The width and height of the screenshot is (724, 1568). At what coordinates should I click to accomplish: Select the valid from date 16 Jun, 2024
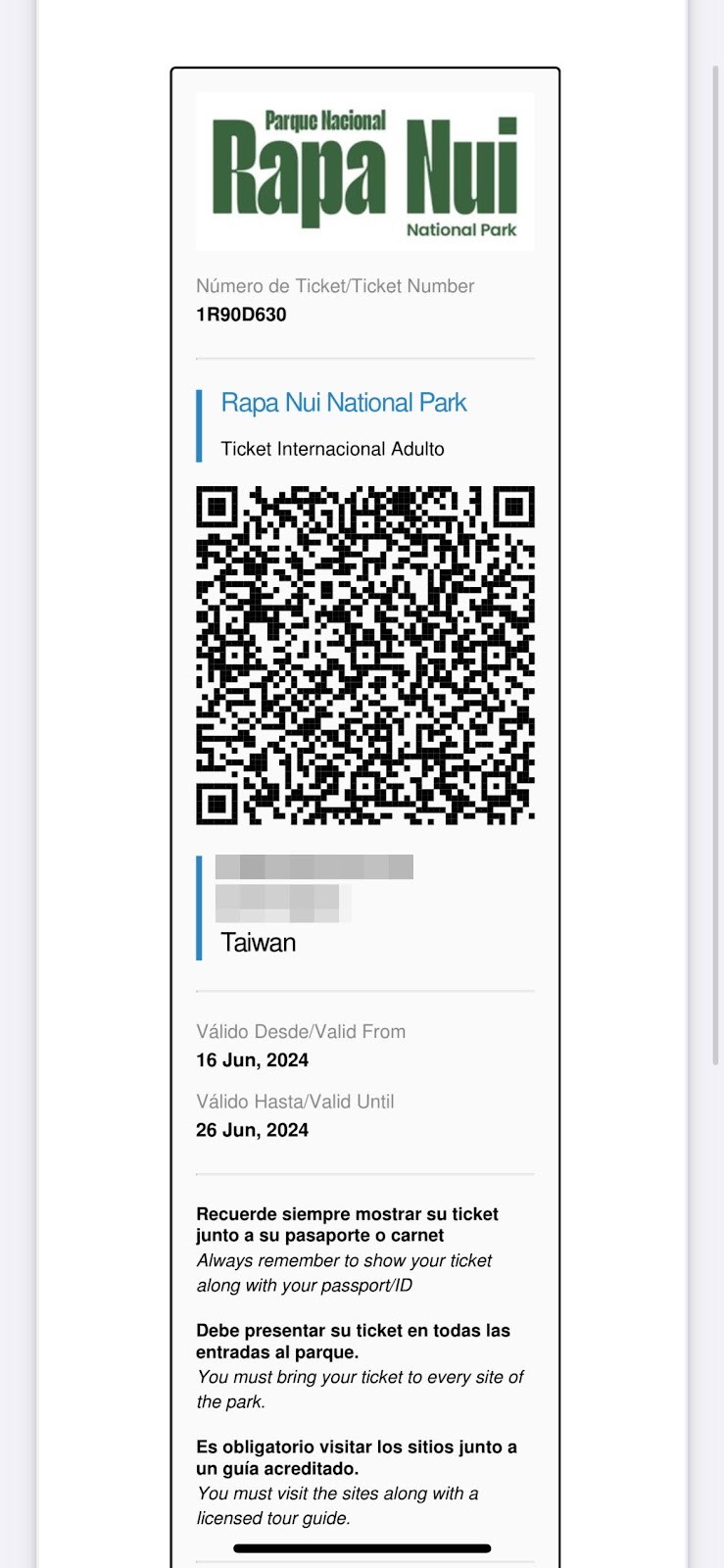click(x=252, y=1060)
